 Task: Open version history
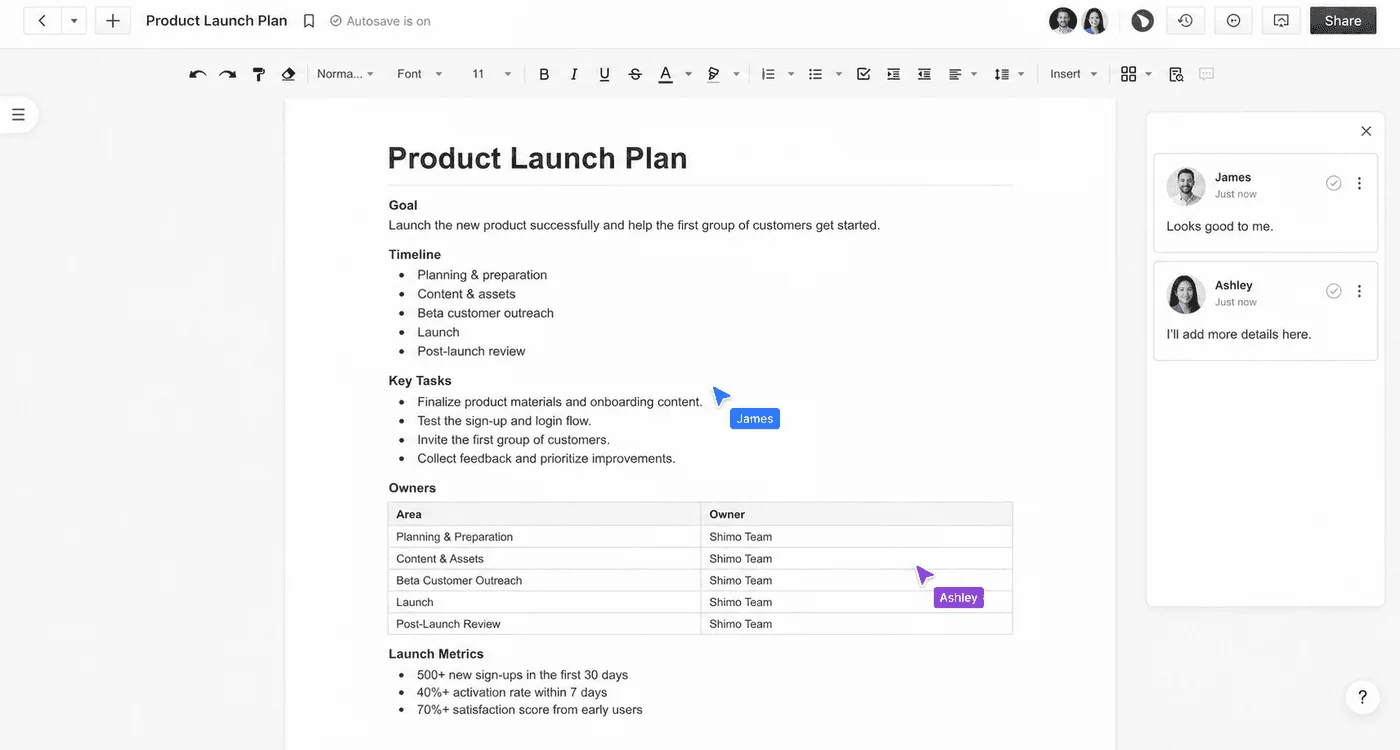coord(1186,21)
